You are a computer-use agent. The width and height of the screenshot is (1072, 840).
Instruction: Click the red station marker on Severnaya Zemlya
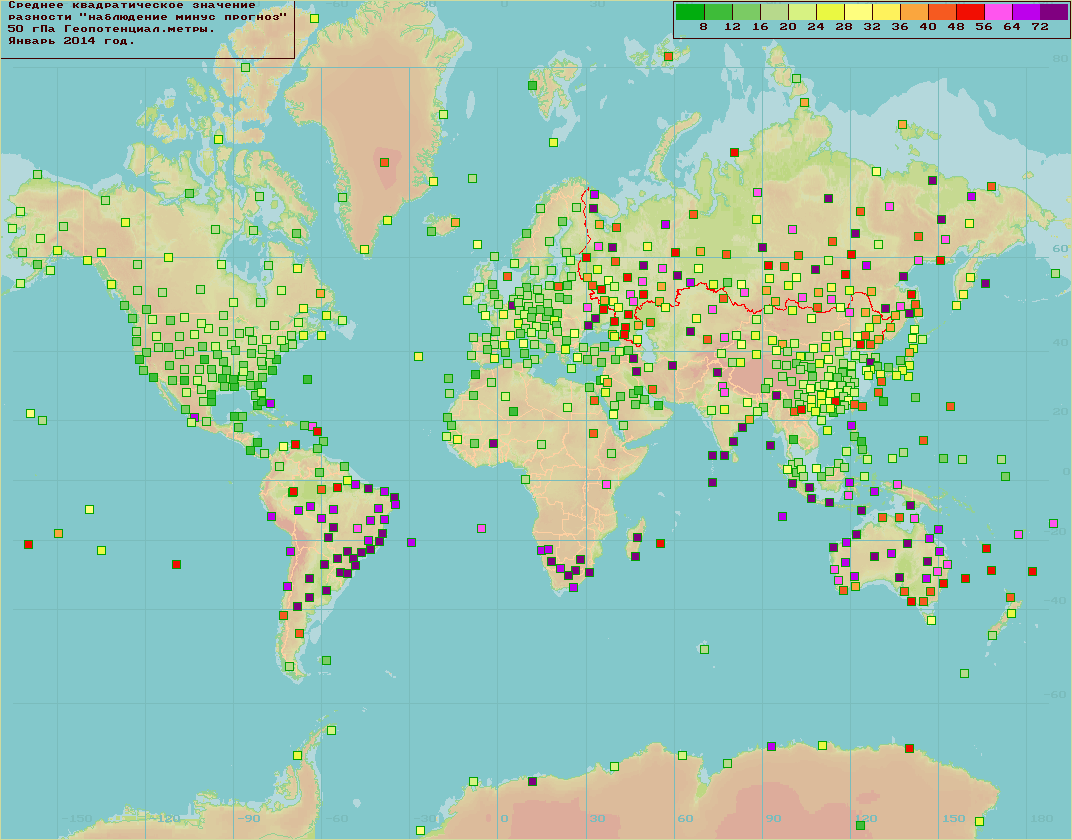pyautogui.click(x=734, y=152)
